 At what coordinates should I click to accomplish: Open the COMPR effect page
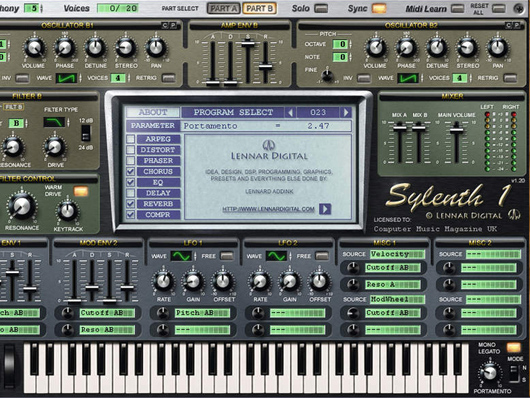pos(158,215)
